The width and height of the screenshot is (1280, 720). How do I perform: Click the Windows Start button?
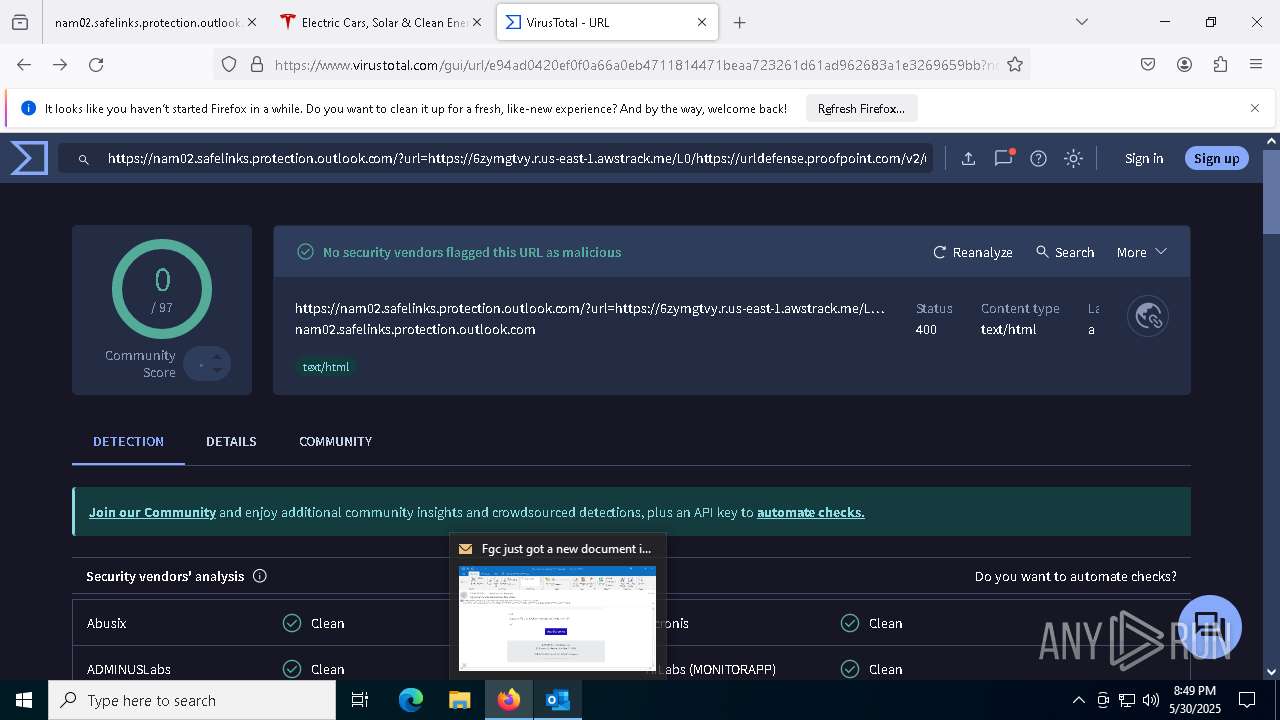[24, 700]
